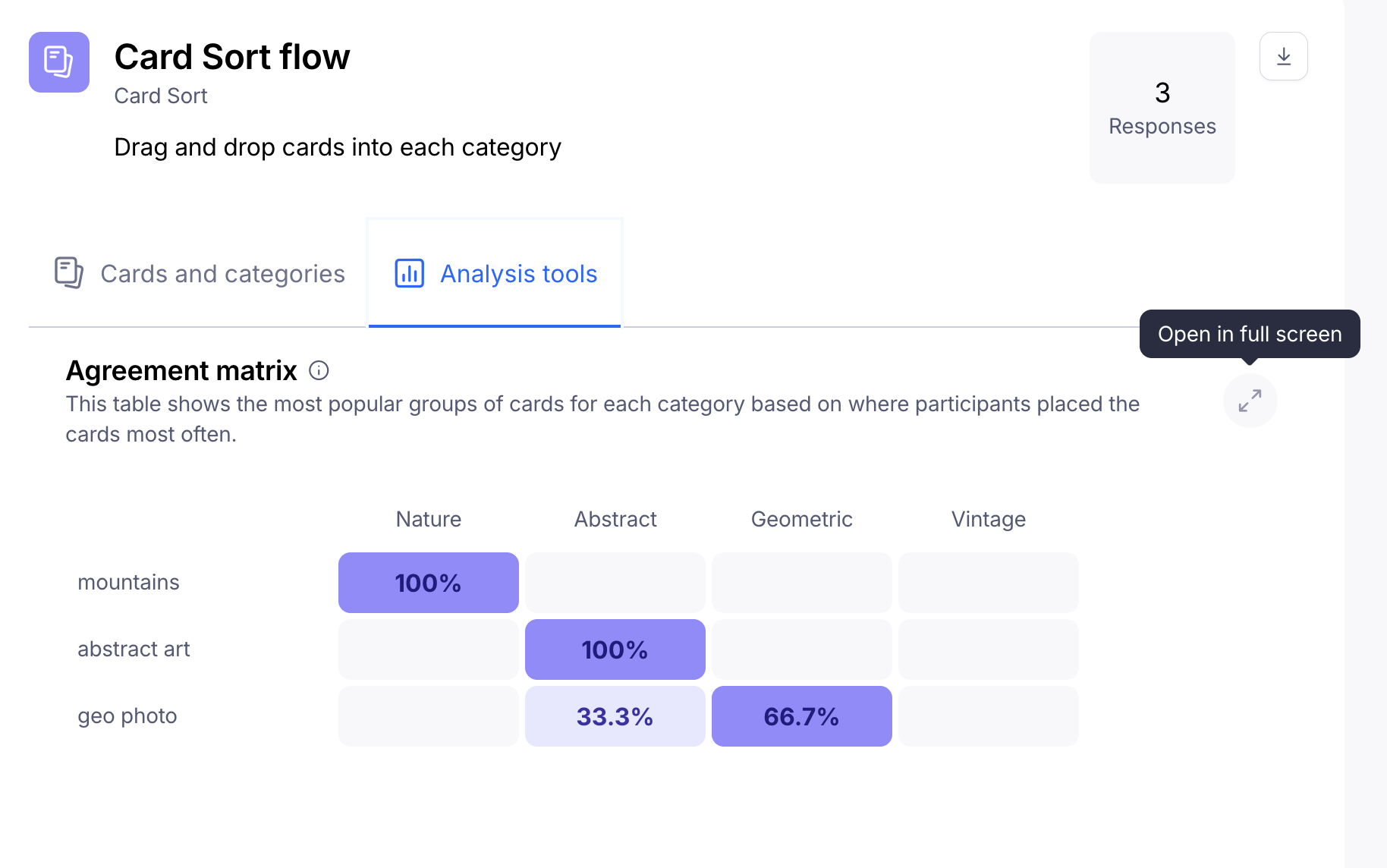Click the Card Sort flow title
The width and height of the screenshot is (1387, 868).
pos(232,57)
